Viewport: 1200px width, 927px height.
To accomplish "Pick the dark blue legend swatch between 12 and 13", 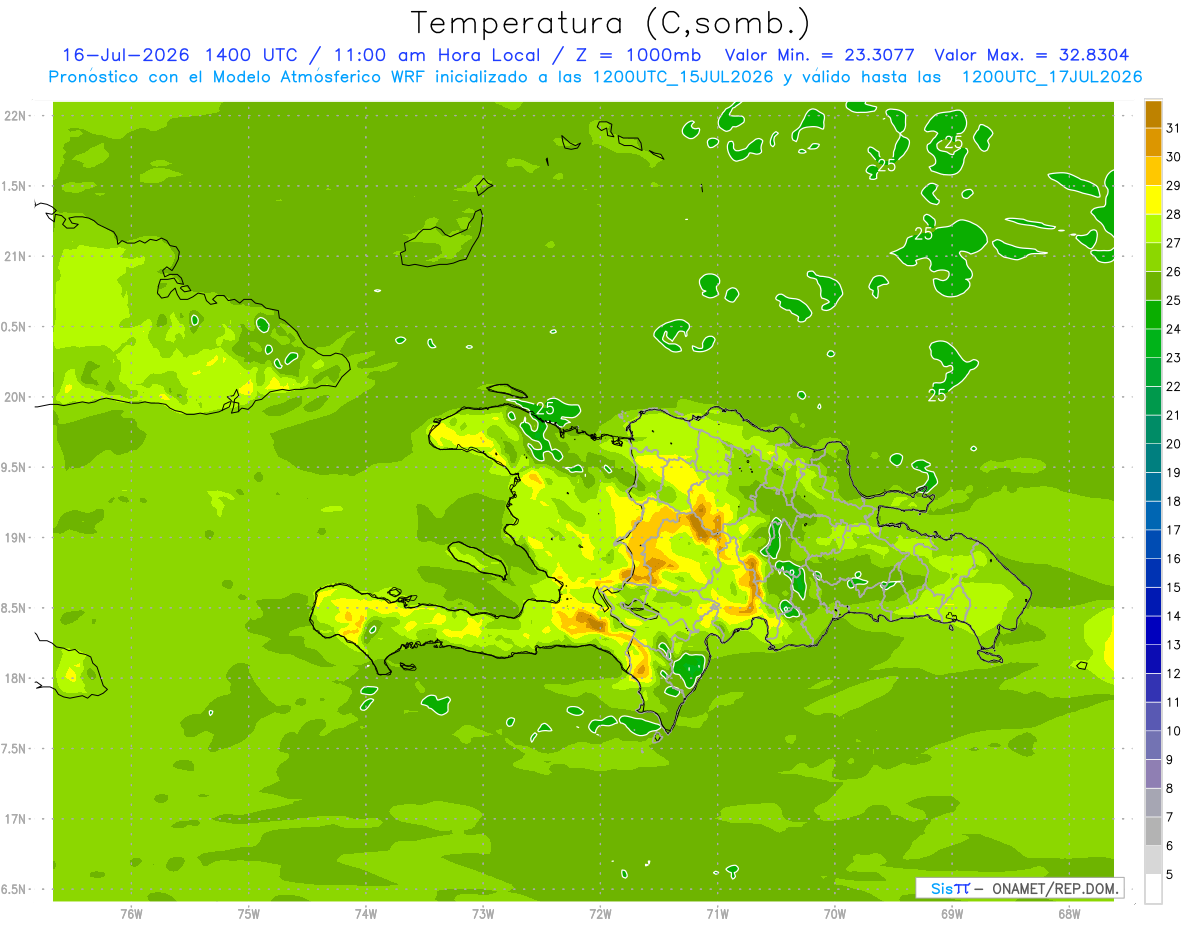I will (1153, 659).
